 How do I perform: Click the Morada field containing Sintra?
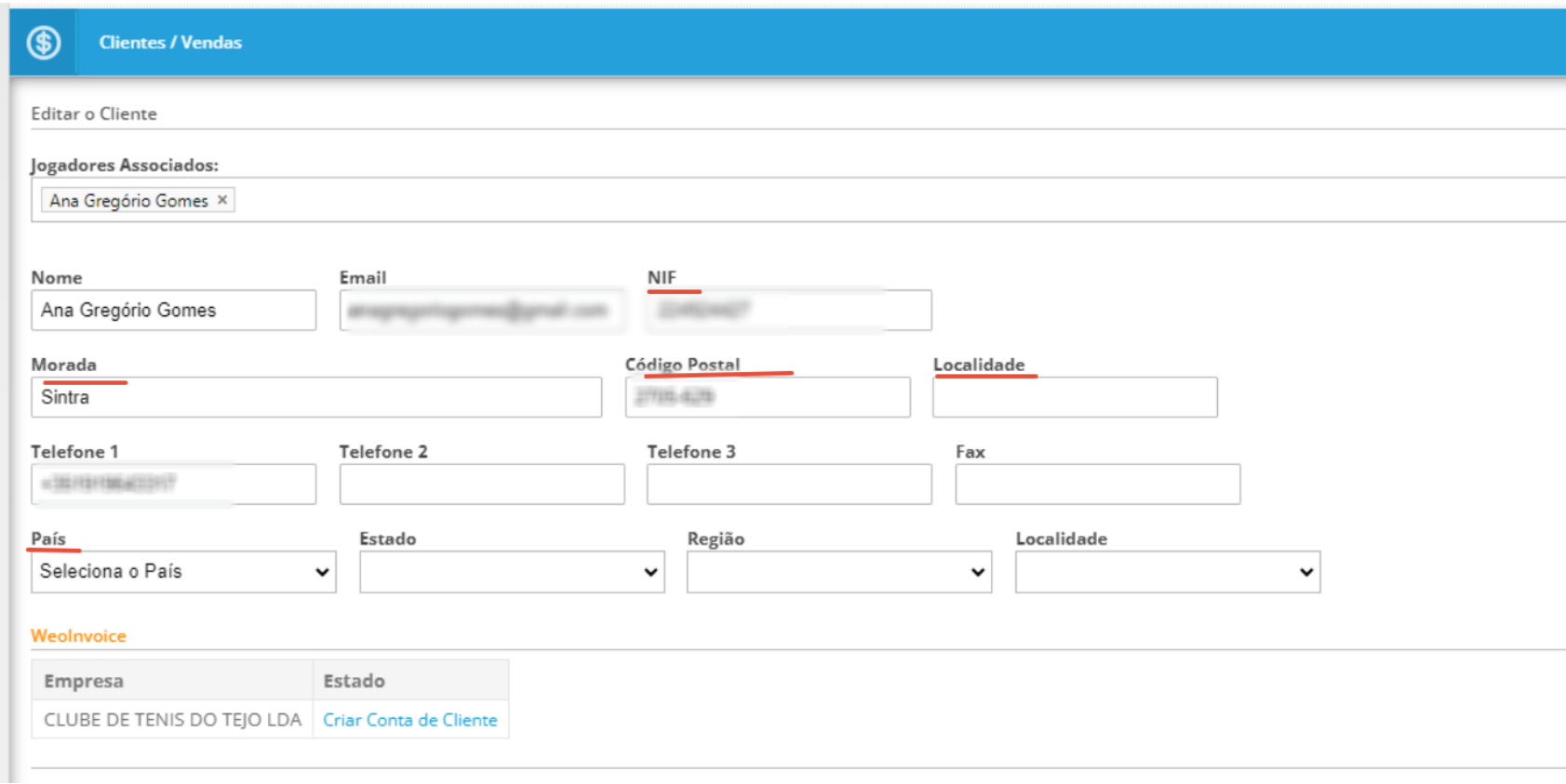pyautogui.click(x=316, y=398)
